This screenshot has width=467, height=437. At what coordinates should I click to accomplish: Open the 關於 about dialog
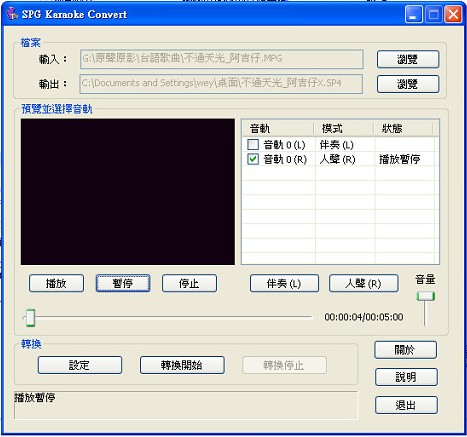(x=405, y=350)
